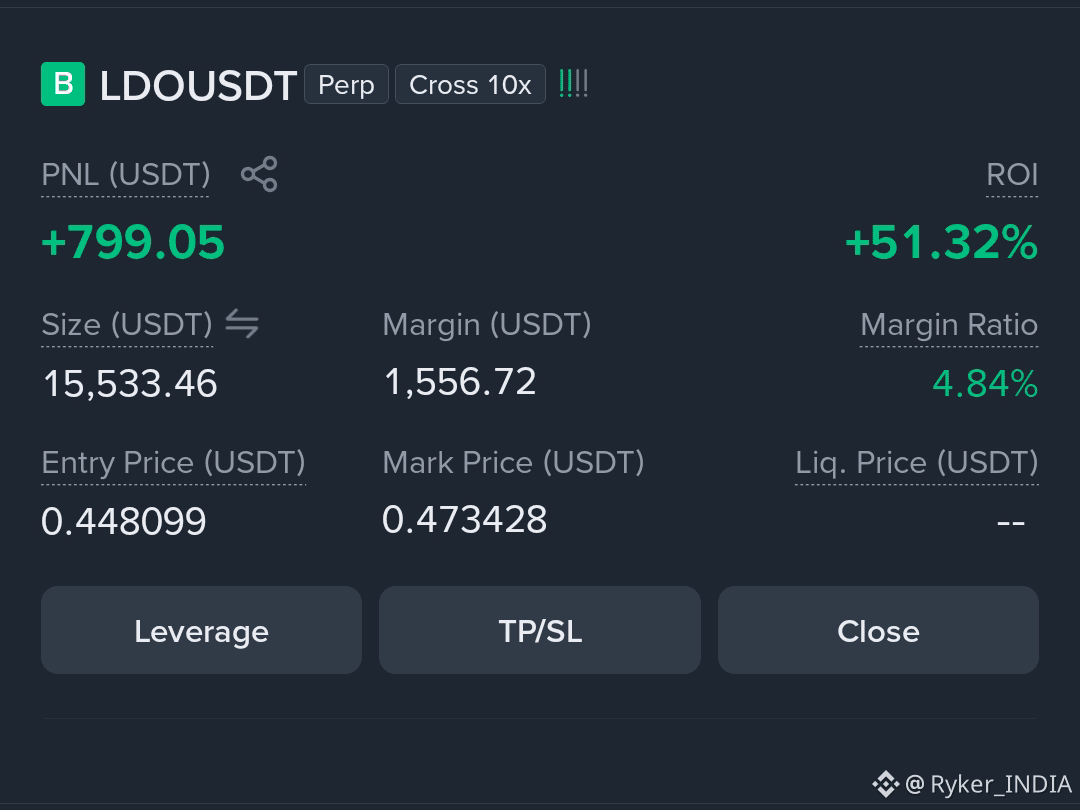Click the +799.05 PNL value

click(x=133, y=242)
